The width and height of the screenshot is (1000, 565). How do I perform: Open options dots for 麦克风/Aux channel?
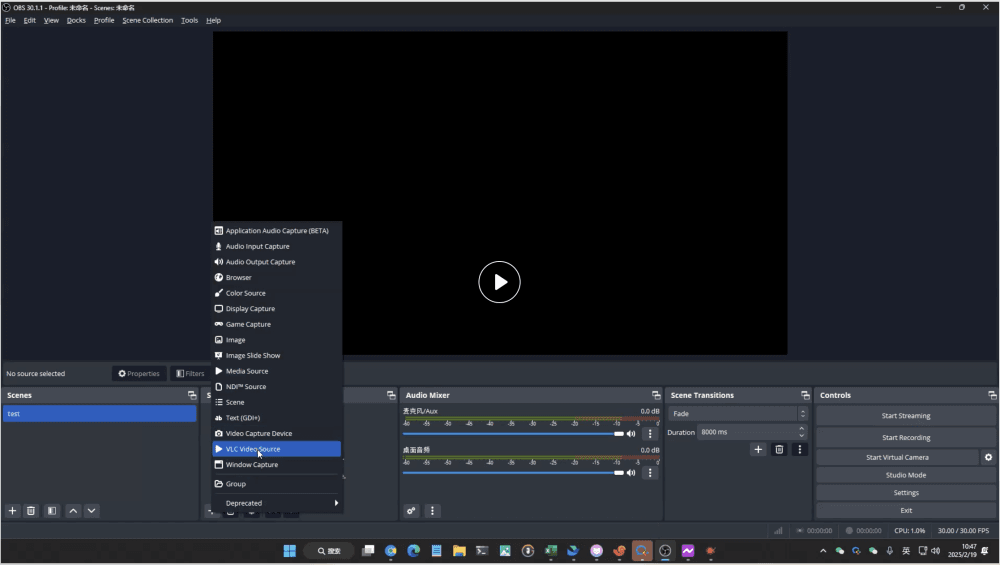(650, 434)
